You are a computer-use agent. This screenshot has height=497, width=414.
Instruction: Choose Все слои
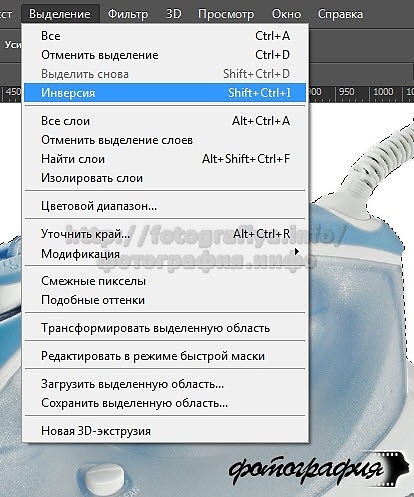click(x=165, y=121)
